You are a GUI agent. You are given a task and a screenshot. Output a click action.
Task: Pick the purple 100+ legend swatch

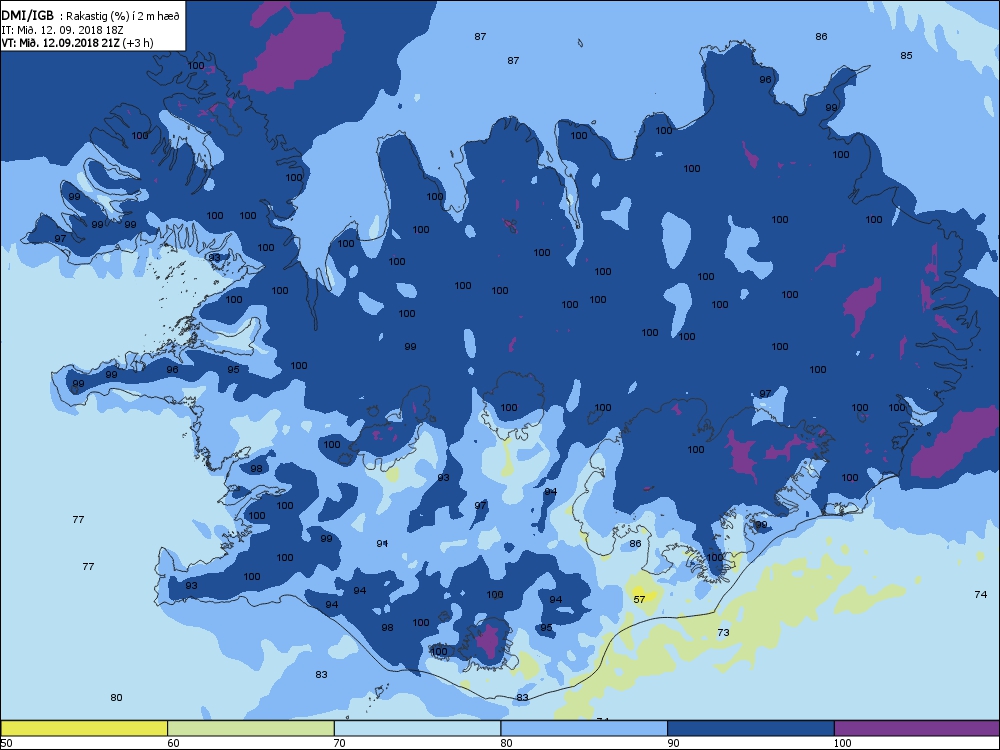click(x=916, y=728)
